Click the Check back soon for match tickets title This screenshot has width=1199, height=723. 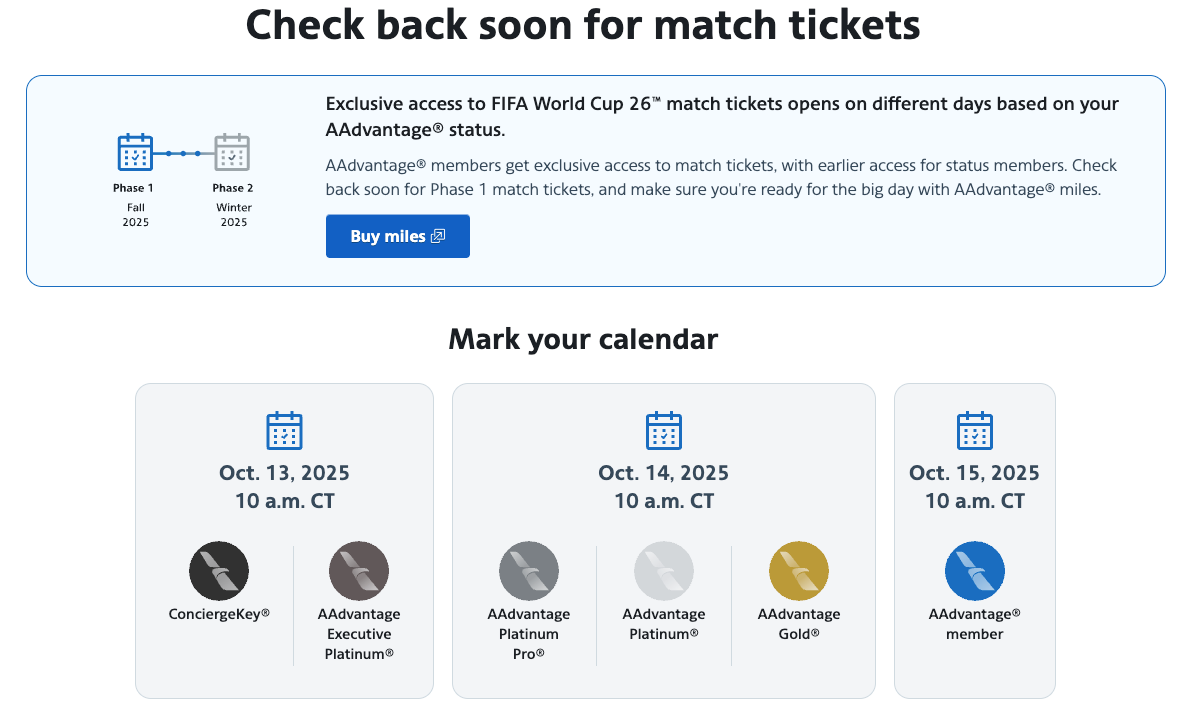[x=583, y=25]
